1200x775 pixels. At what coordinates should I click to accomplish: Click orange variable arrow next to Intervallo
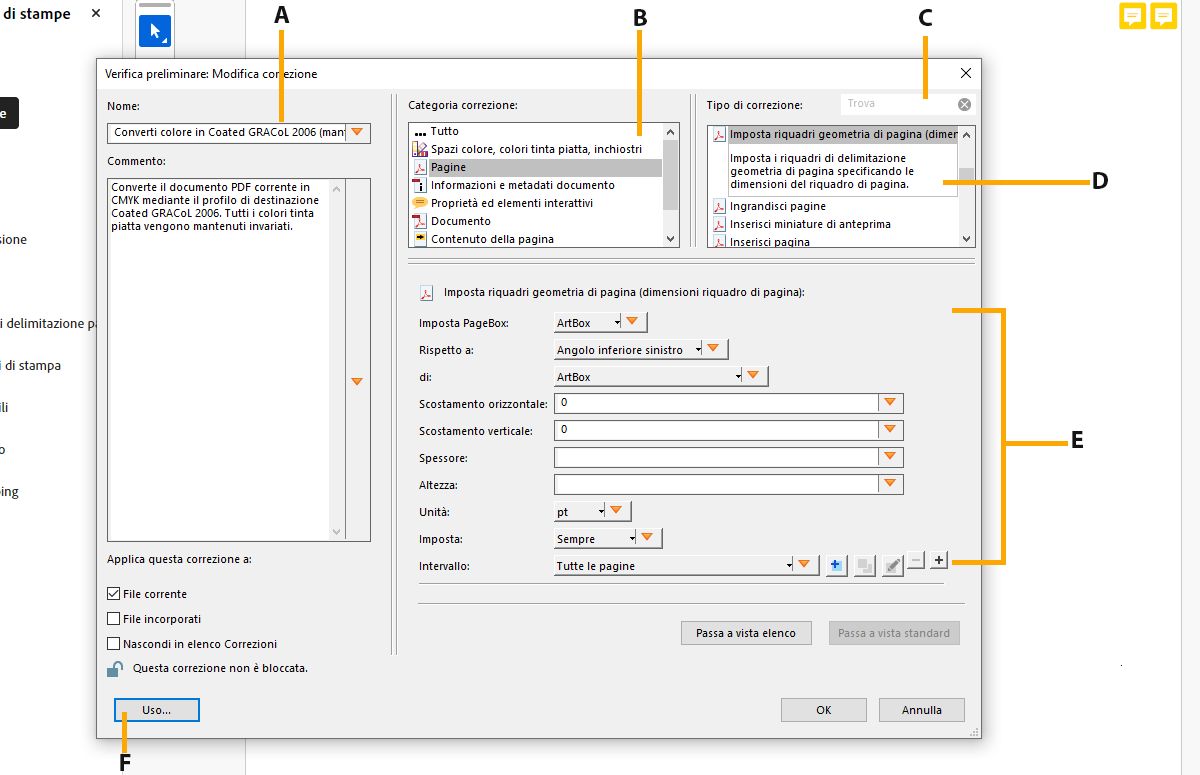[x=806, y=565]
